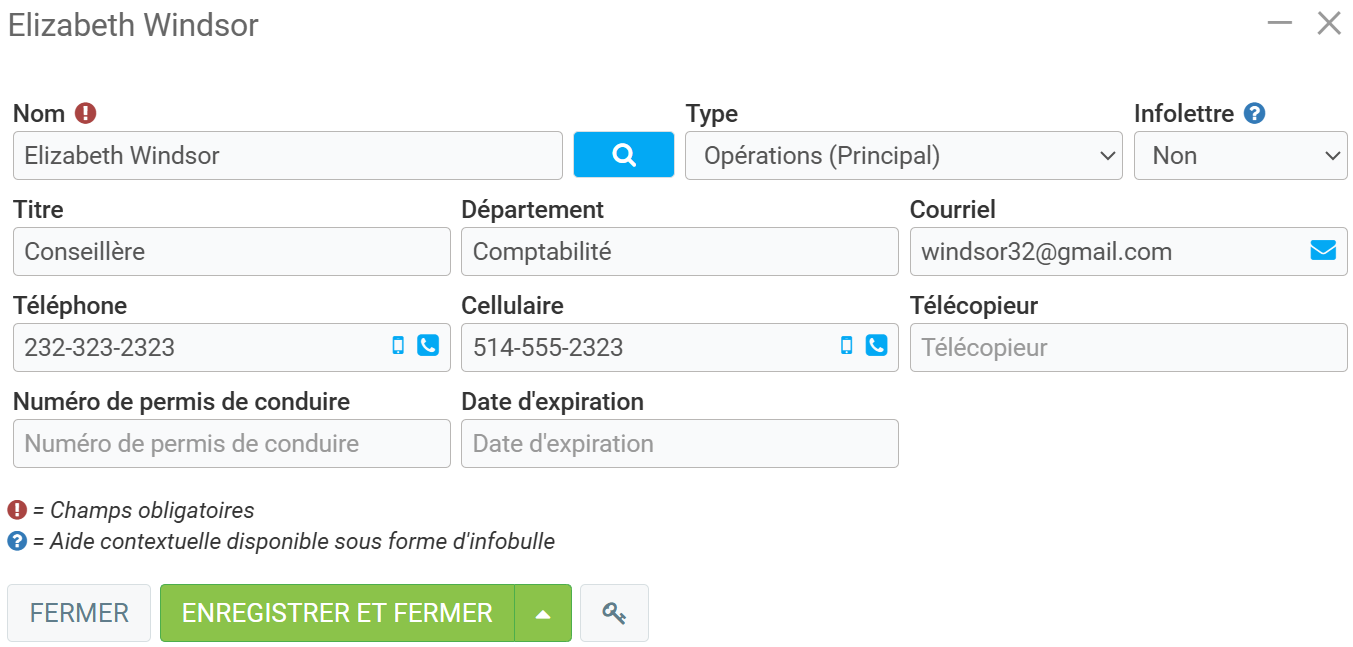Click the key icon button

[614, 613]
